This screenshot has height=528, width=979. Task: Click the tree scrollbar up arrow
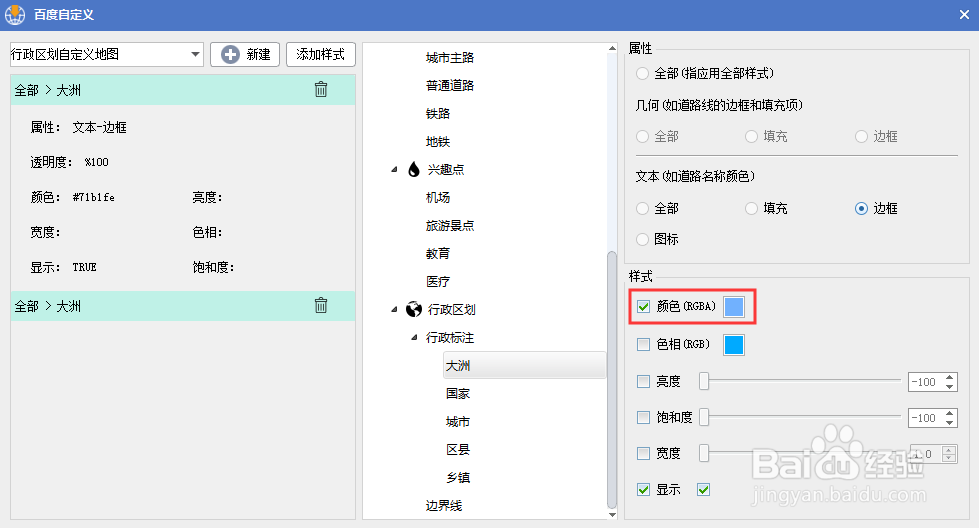coord(612,48)
